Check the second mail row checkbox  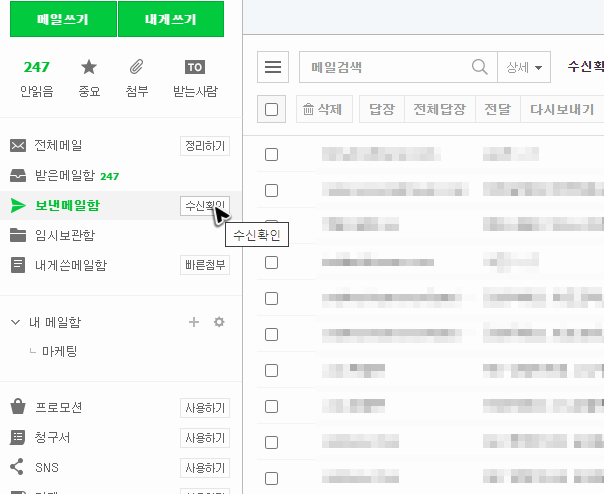tap(272, 190)
